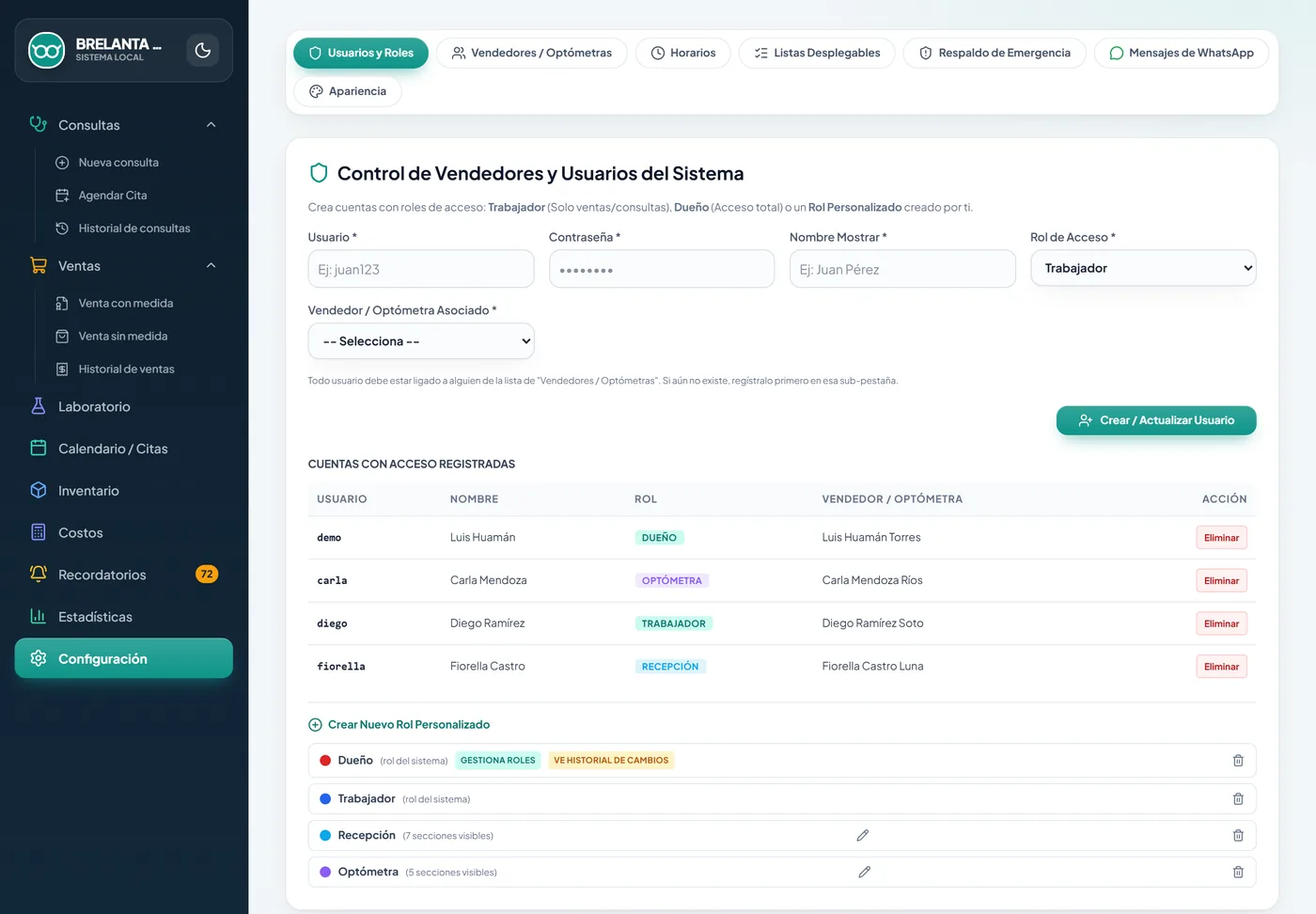1316x914 pixels.
Task: Delete Recepción role with trash icon
Action: point(1238,835)
